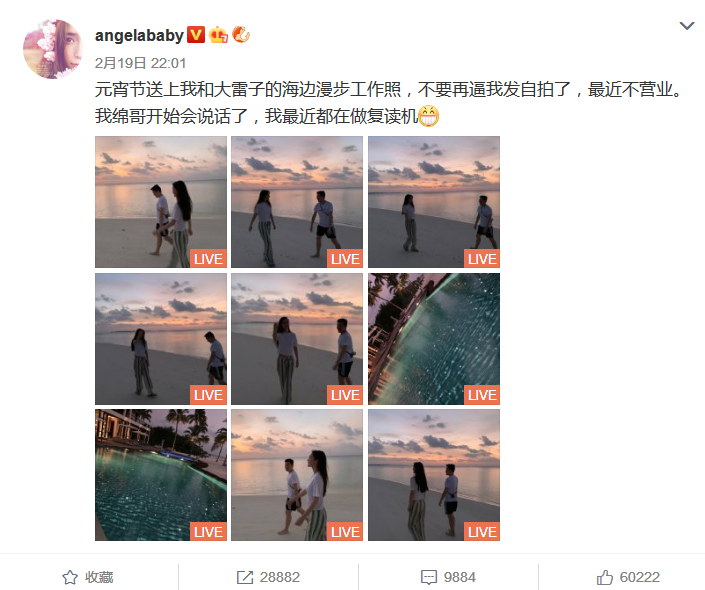
Task: Open the comments count 9884
Action: coord(460,577)
